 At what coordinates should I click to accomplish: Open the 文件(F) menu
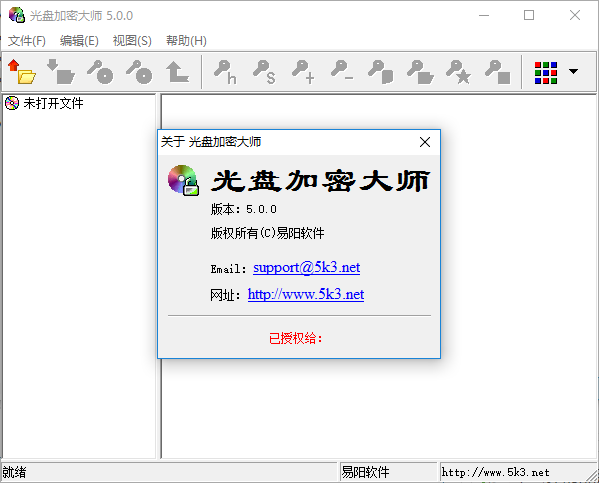coord(27,41)
